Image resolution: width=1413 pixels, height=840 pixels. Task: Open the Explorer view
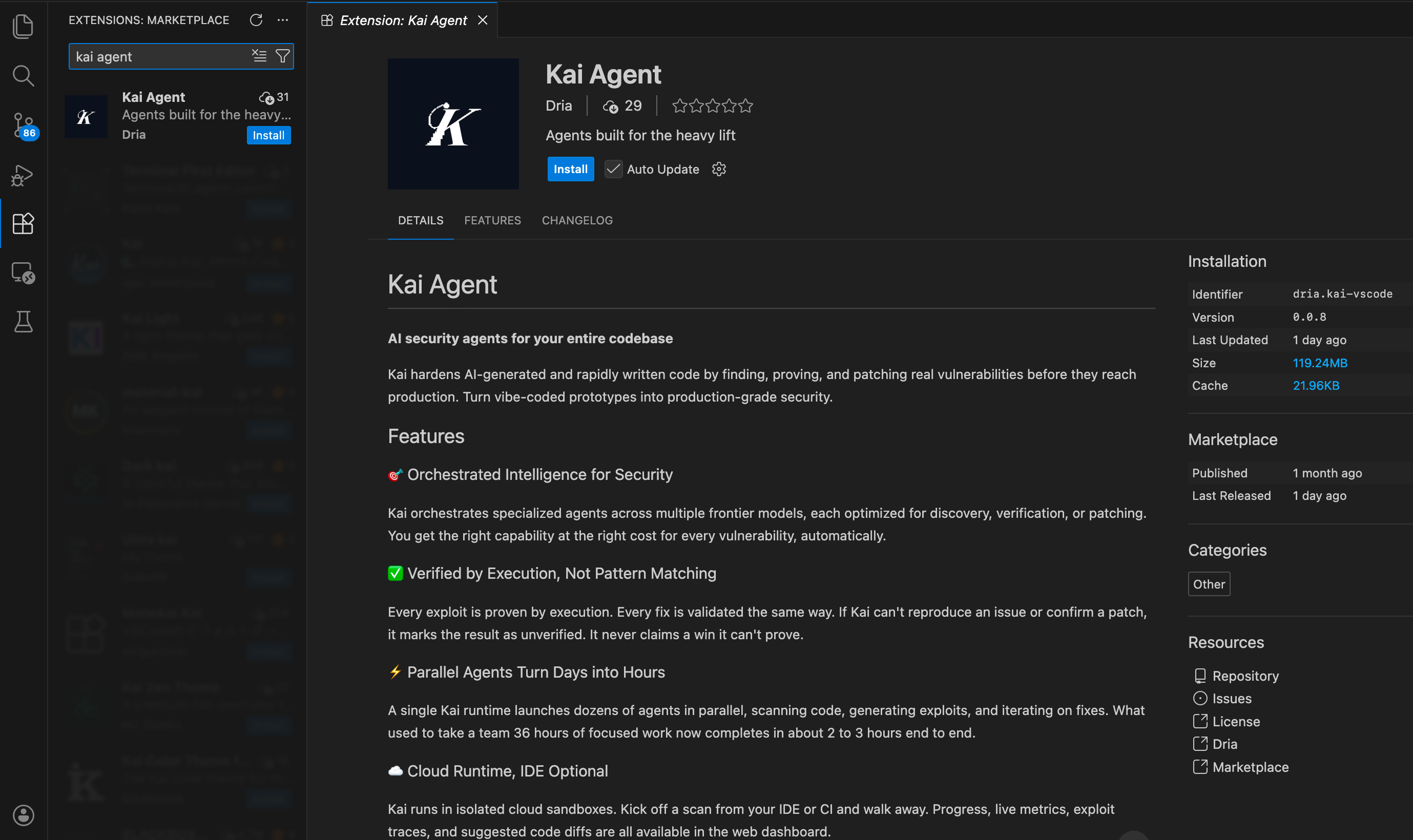[23, 26]
